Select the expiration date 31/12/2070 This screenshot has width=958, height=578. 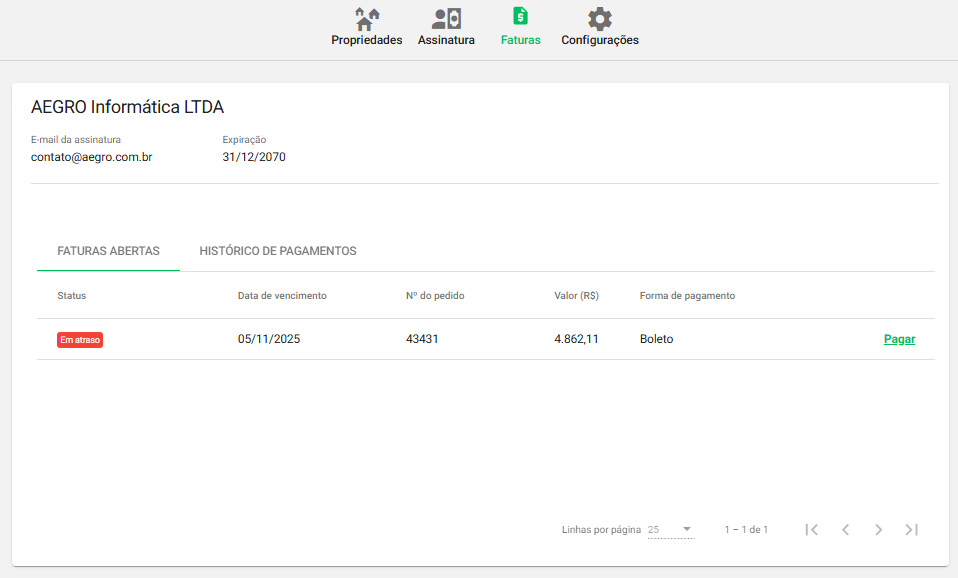point(254,157)
